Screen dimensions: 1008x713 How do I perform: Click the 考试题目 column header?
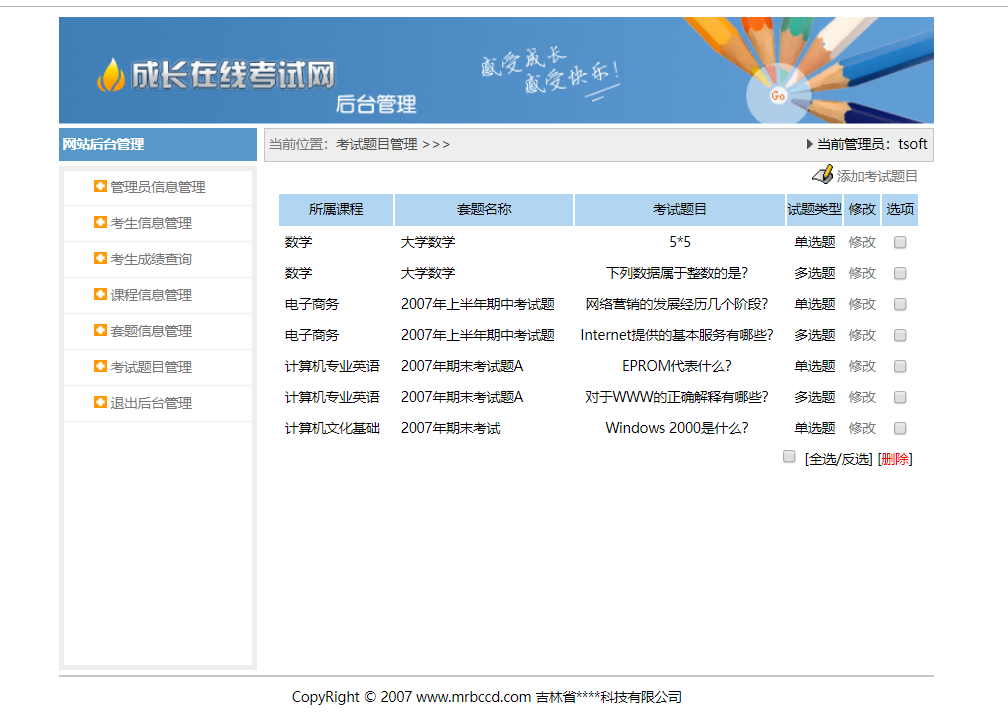point(680,210)
